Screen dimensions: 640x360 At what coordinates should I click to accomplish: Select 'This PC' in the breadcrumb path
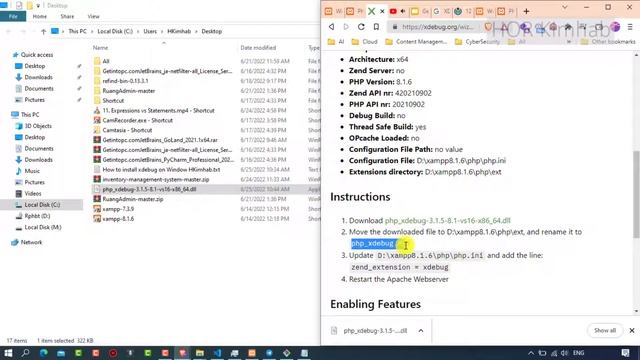pos(77,31)
